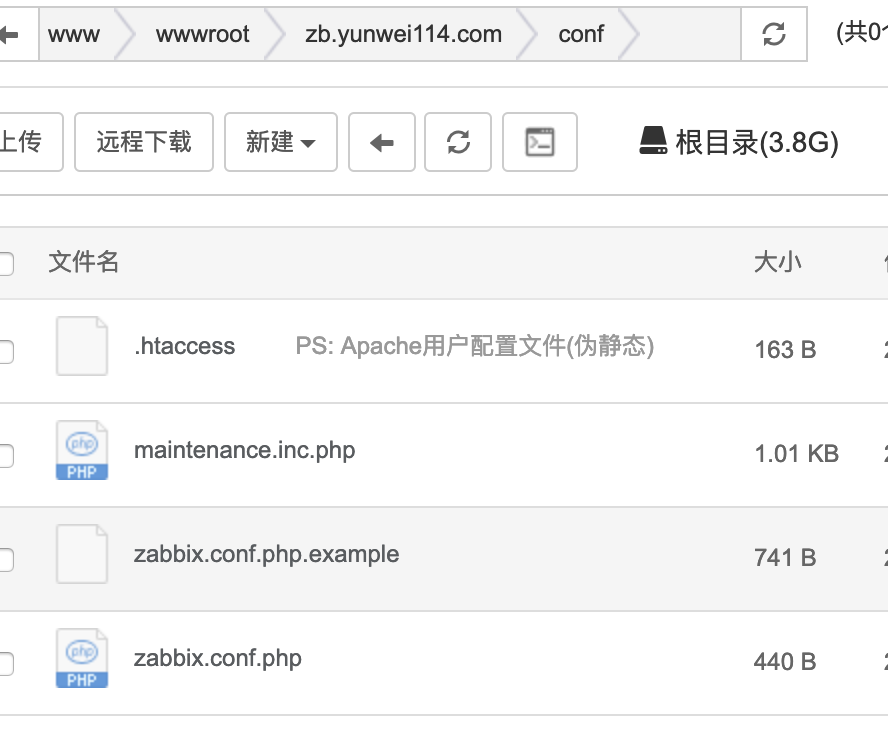Navigate to the wwwroot breadcrumb
This screenshot has height=736, width=888.
(202, 35)
